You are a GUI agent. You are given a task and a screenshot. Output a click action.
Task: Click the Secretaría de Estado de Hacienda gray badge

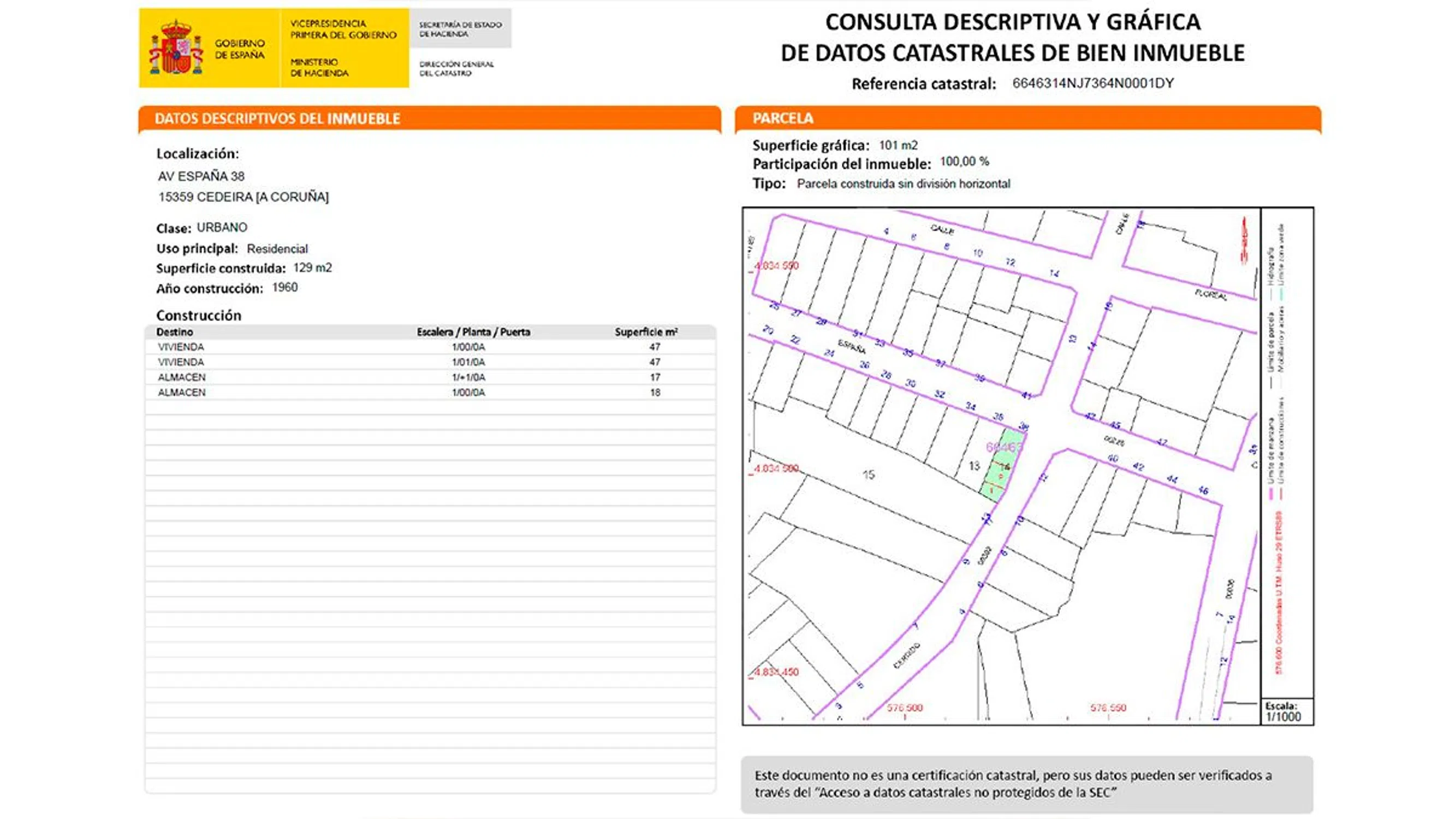460,29
